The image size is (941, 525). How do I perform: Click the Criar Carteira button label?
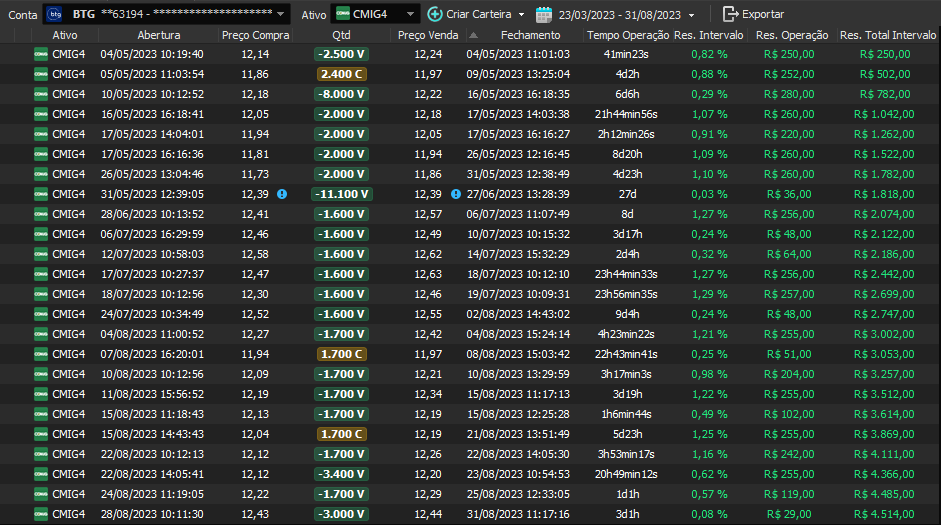pos(479,14)
